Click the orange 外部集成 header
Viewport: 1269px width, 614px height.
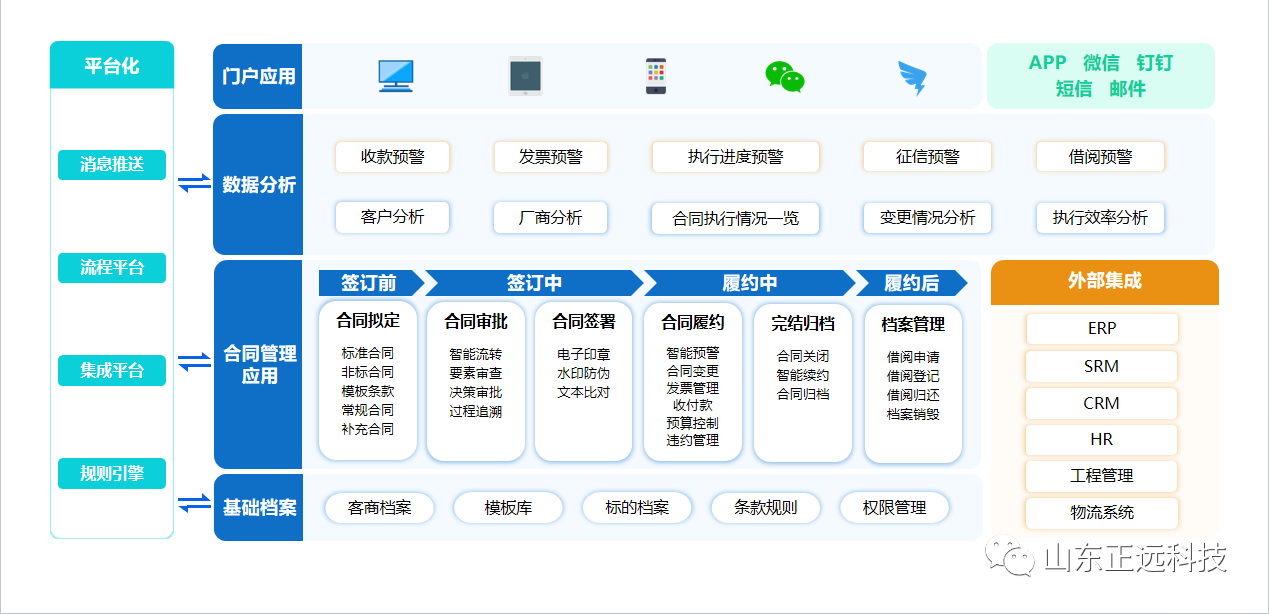tap(1104, 282)
